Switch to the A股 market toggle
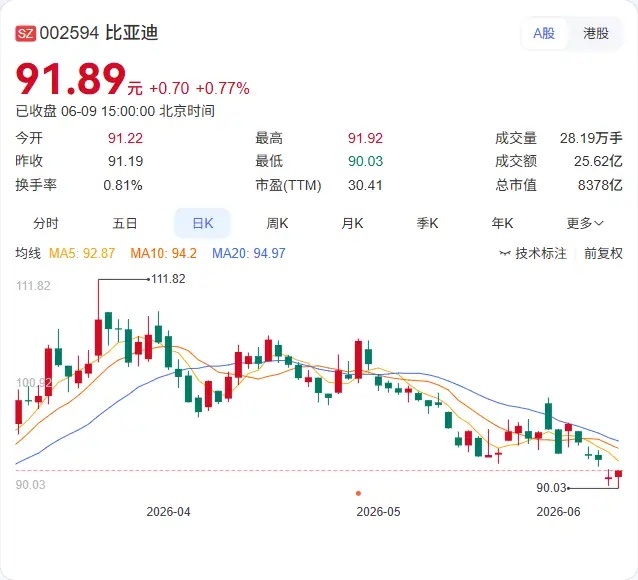638x580 pixels. pyautogui.click(x=544, y=33)
